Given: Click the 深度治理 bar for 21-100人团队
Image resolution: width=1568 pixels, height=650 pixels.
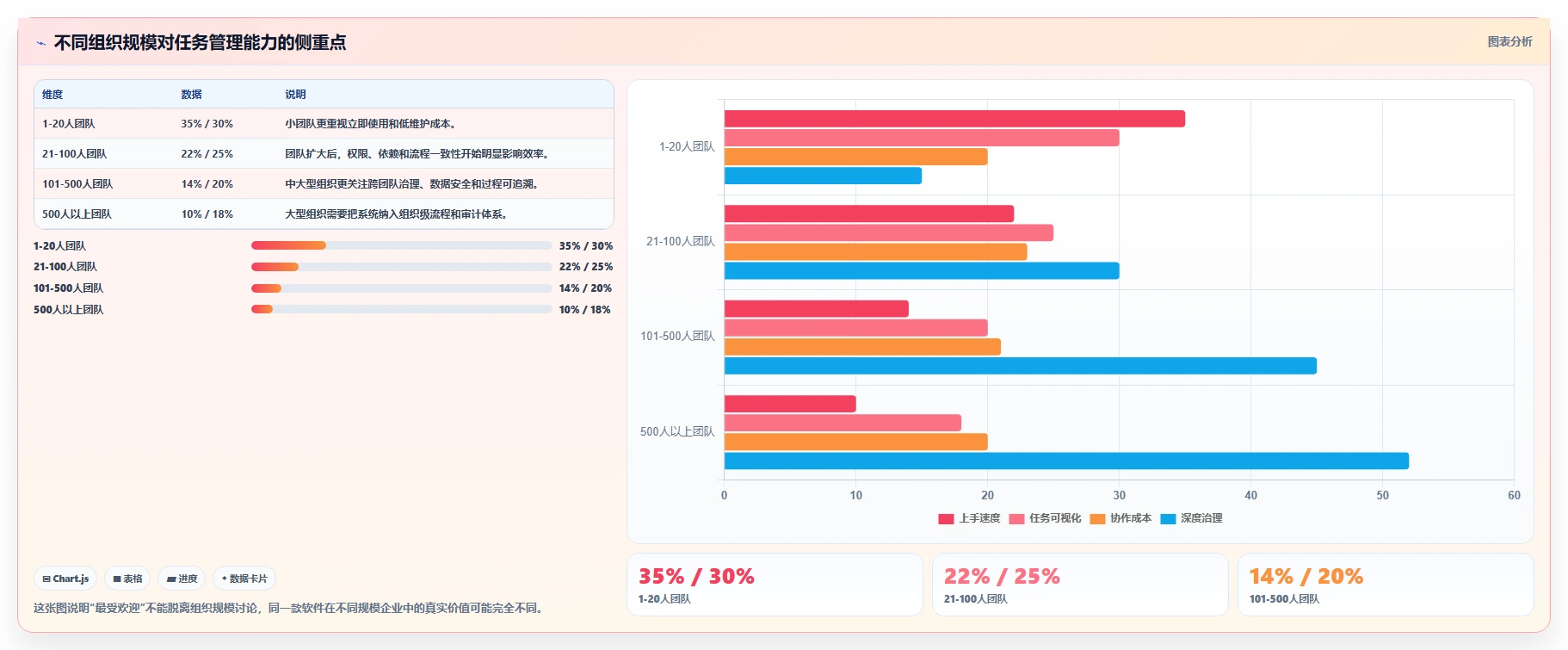Looking at the screenshot, I should tap(922, 271).
